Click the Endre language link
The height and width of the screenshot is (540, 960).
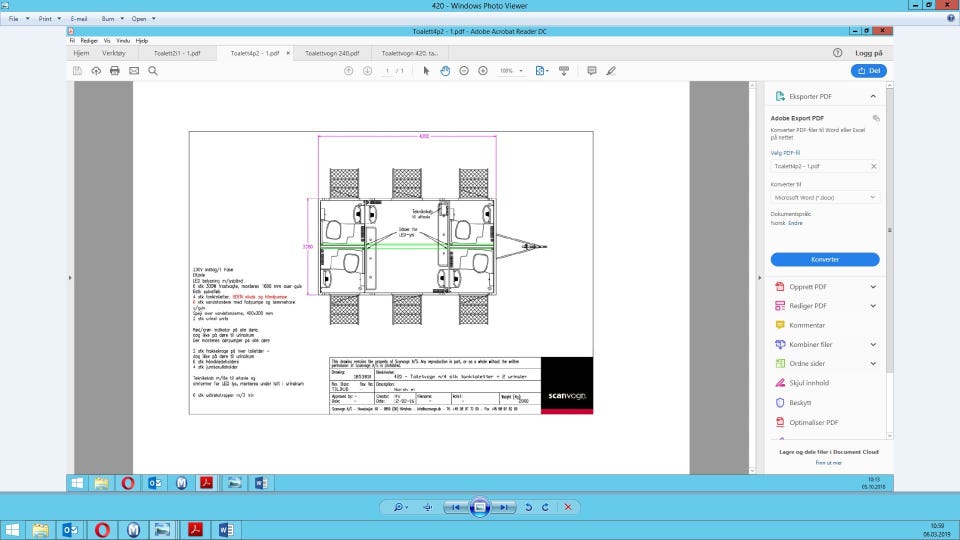pos(796,223)
